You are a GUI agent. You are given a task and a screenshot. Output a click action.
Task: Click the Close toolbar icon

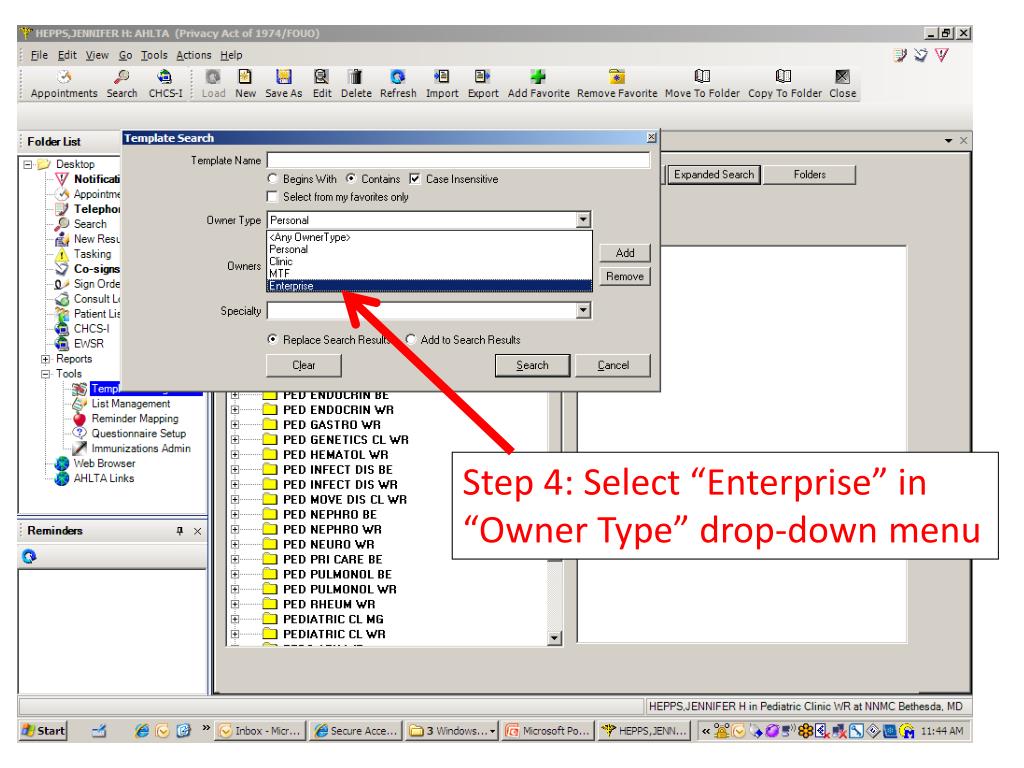pyautogui.click(x=843, y=84)
